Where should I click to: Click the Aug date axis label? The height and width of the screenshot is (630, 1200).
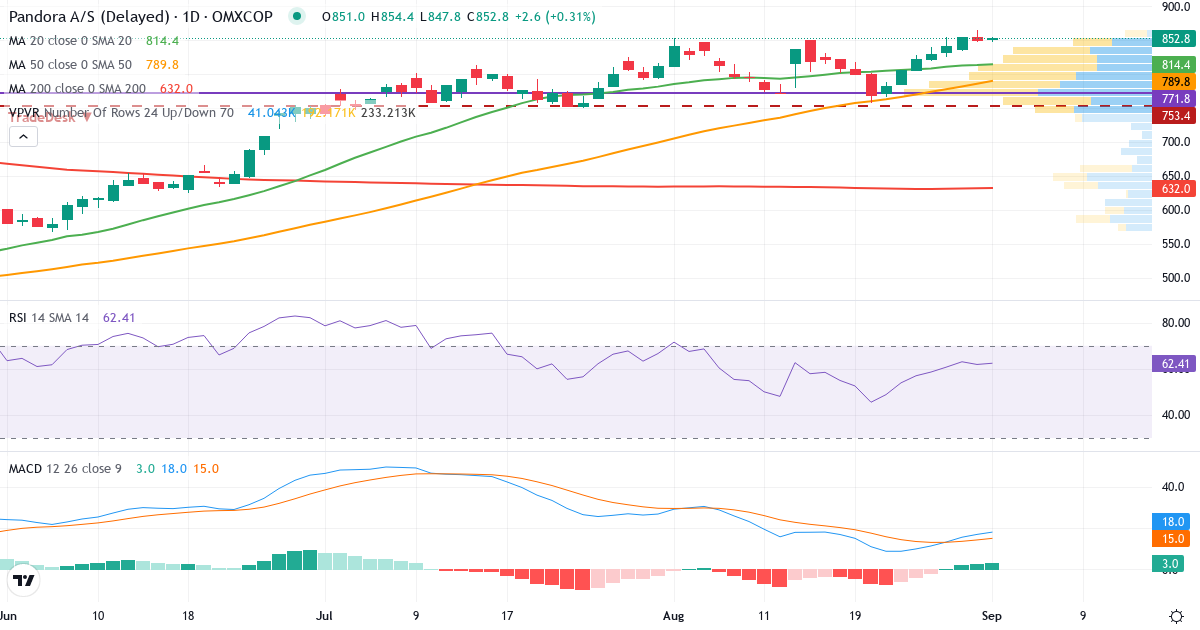(x=675, y=617)
